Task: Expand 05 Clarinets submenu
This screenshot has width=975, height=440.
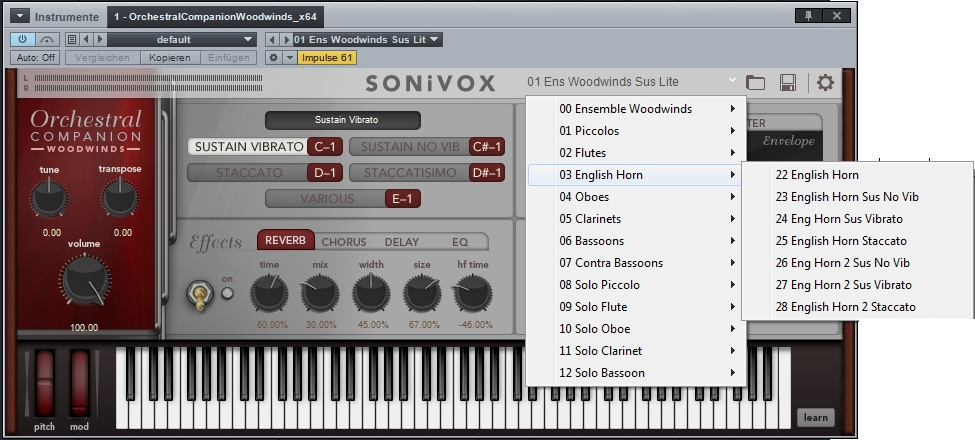Action: (x=635, y=219)
